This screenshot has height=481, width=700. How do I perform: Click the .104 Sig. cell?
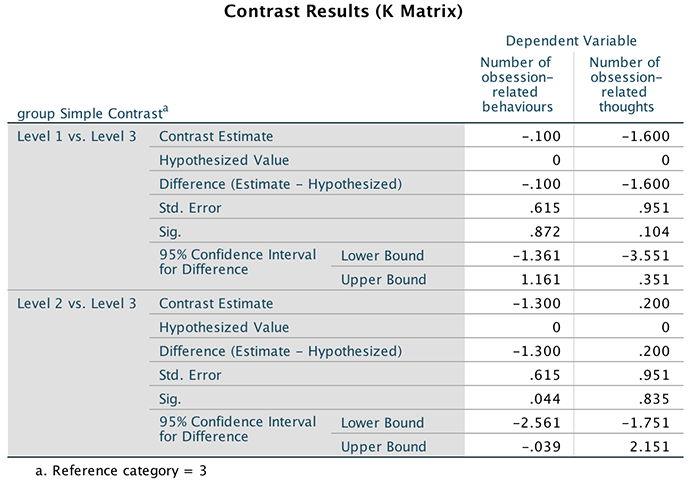click(655, 232)
